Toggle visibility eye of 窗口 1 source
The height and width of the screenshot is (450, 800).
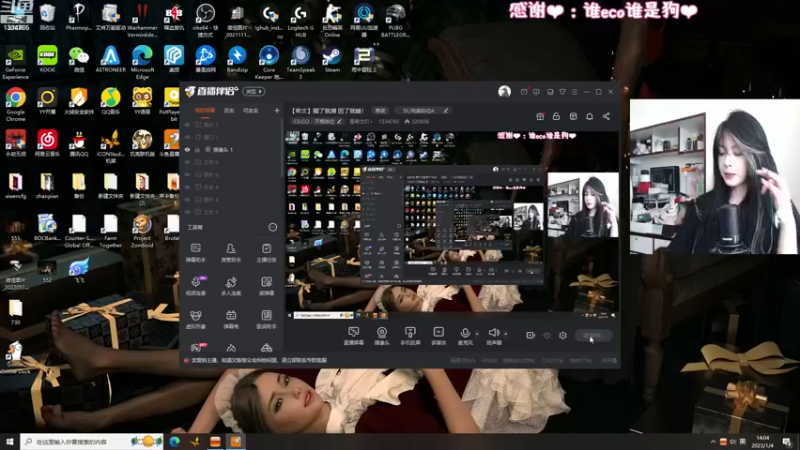click(x=187, y=137)
